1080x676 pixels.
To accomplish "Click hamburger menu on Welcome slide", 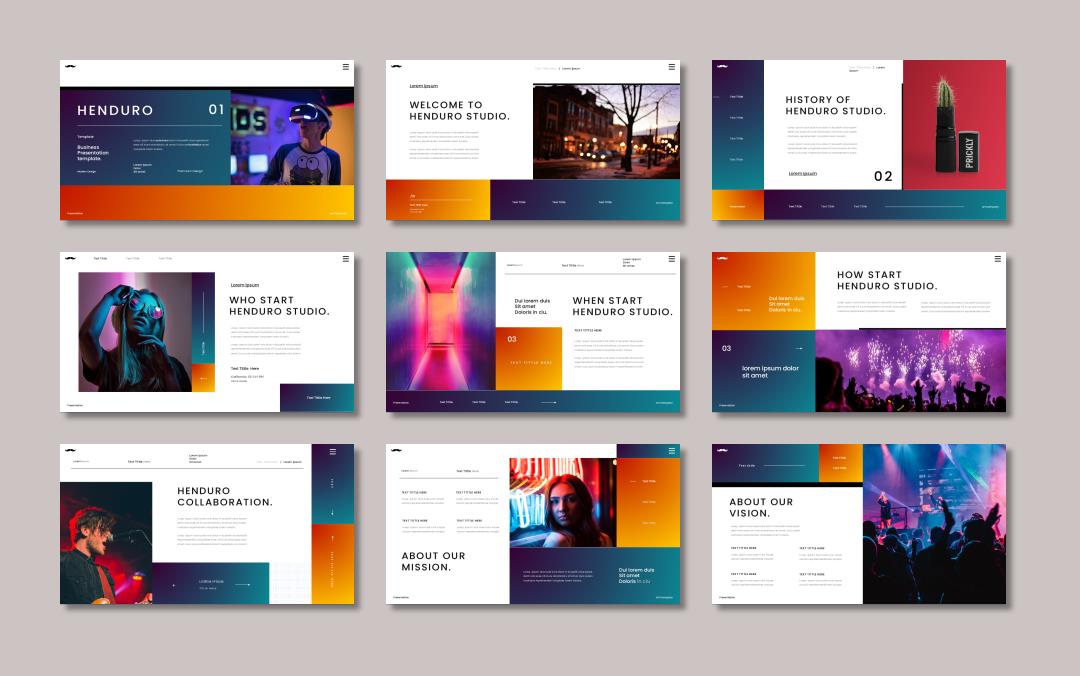I will (672, 67).
